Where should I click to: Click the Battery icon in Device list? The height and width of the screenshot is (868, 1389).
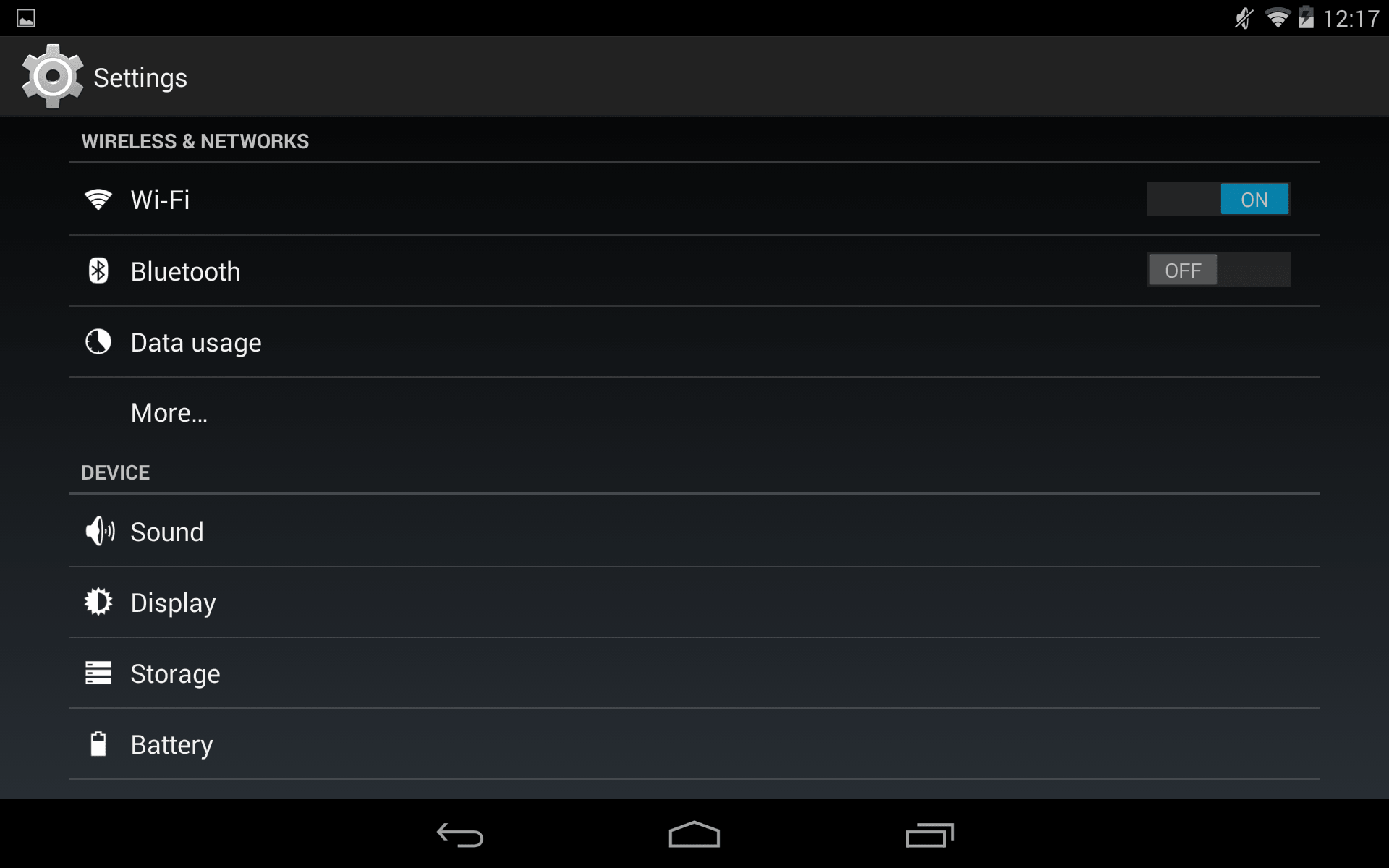pos(98,744)
